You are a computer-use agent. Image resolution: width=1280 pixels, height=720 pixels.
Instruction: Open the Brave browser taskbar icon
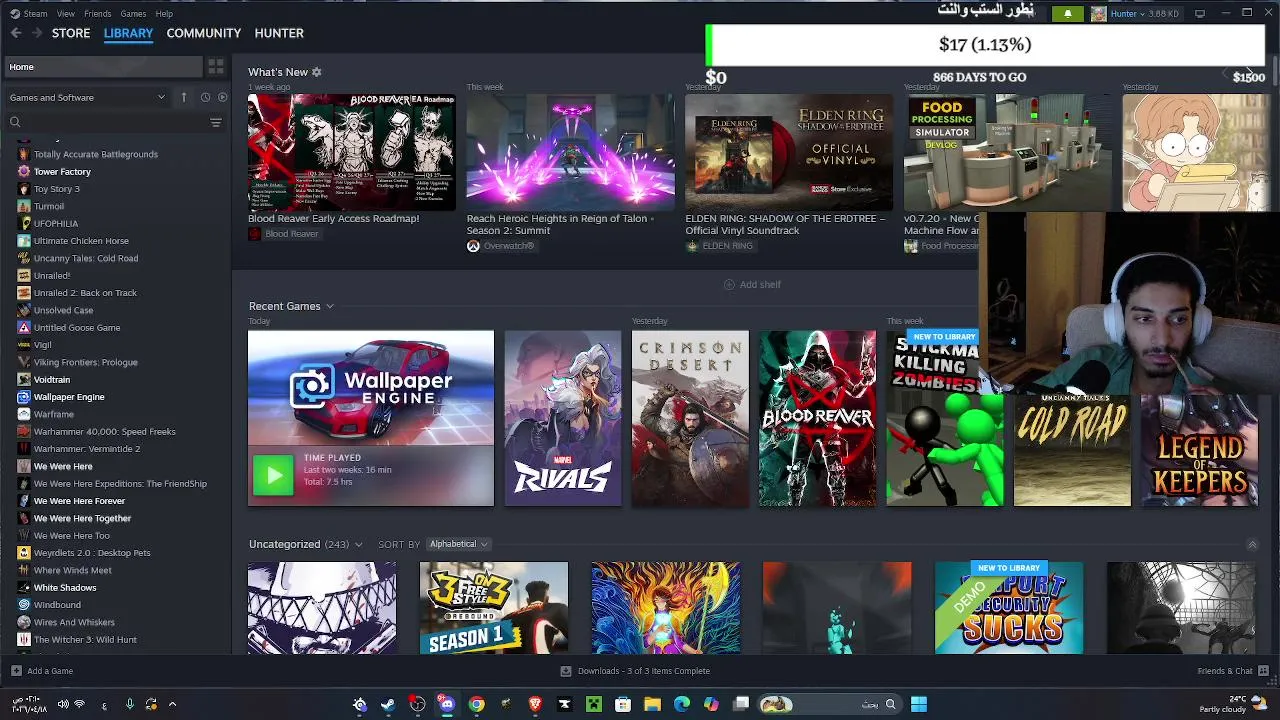(x=535, y=704)
